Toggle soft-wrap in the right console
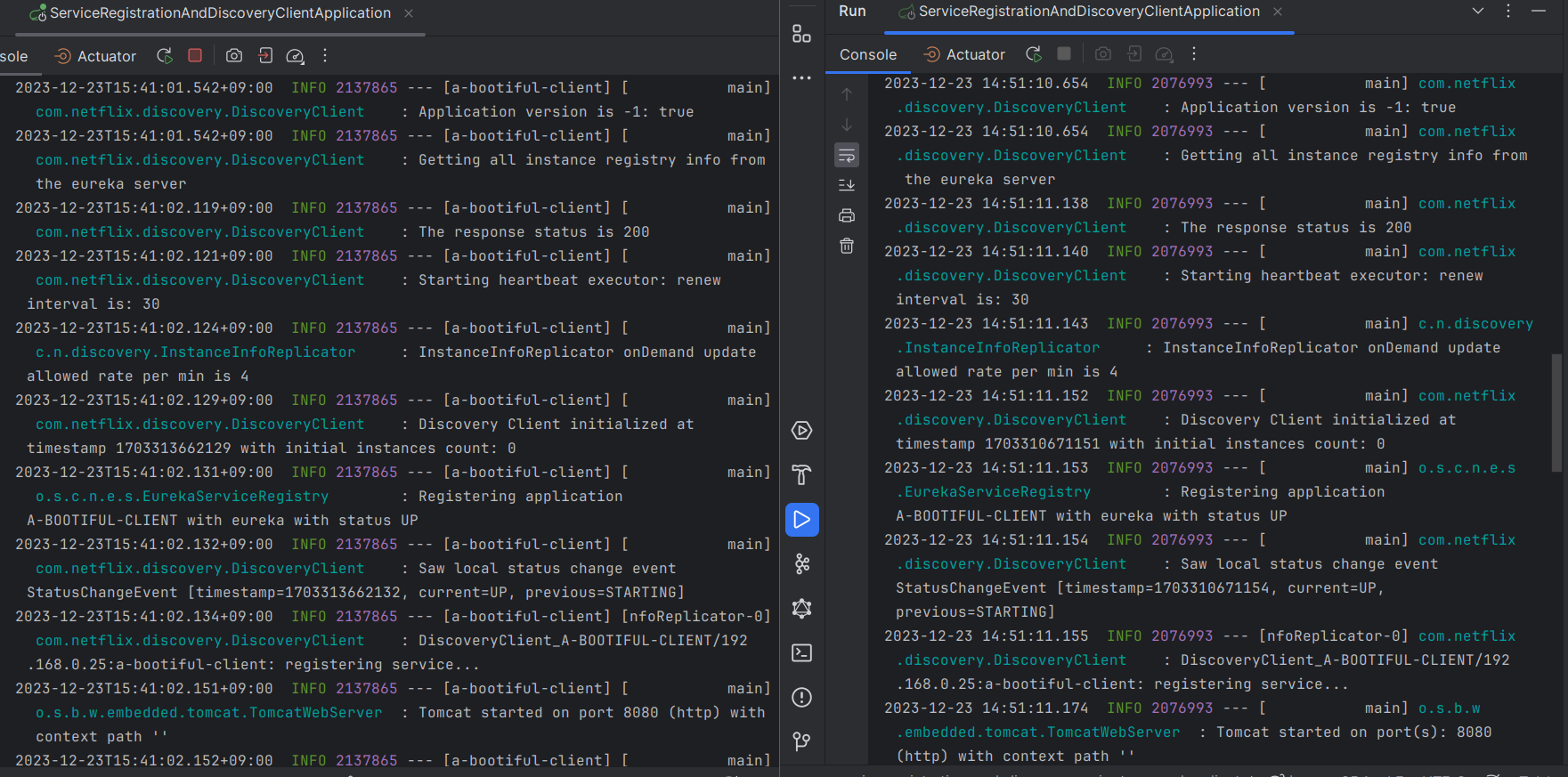This screenshot has width=1568, height=777. [847, 155]
